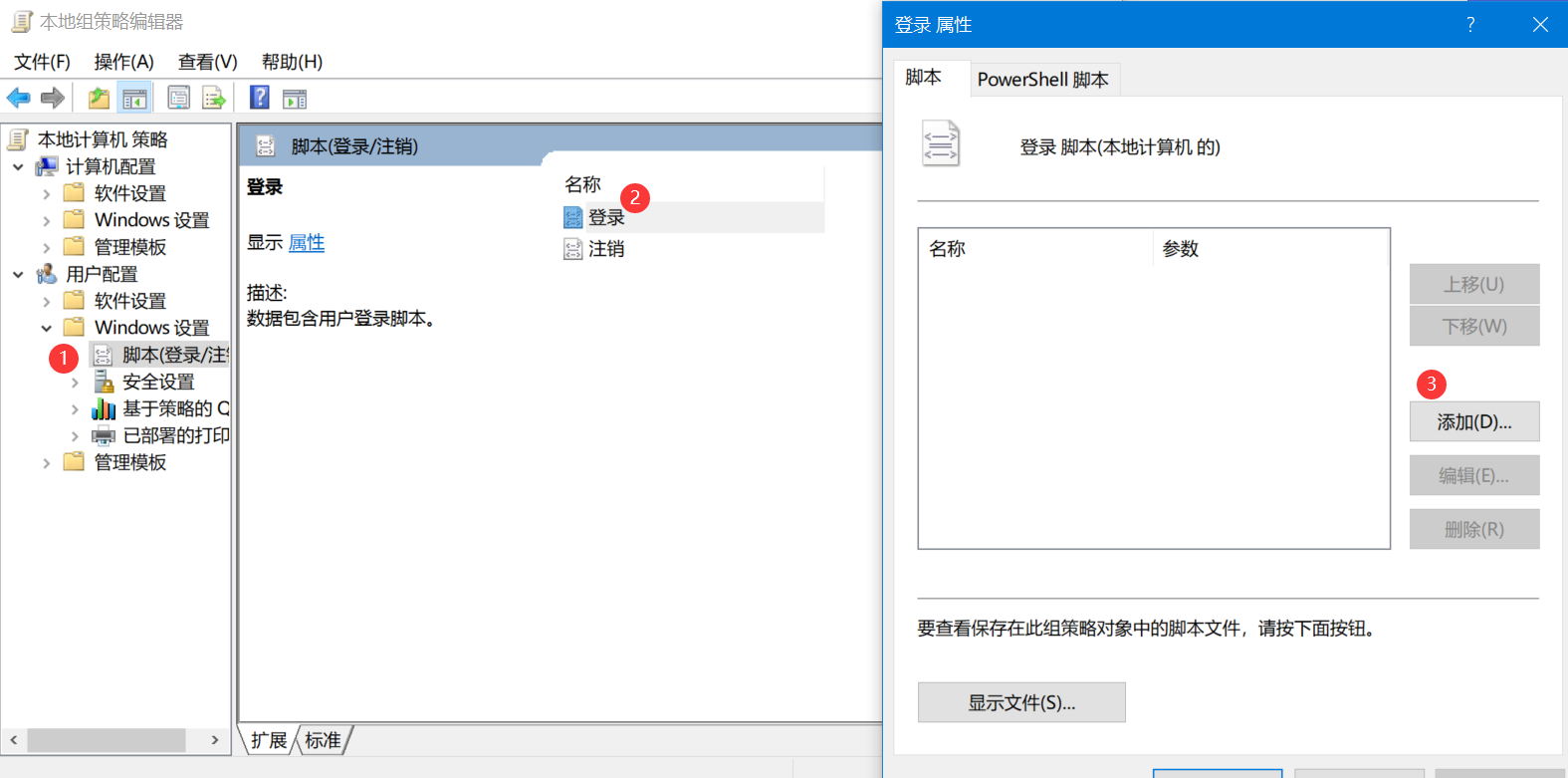Click the 已部署的打印机 printer icon
1568x778 pixels.
click(104, 435)
